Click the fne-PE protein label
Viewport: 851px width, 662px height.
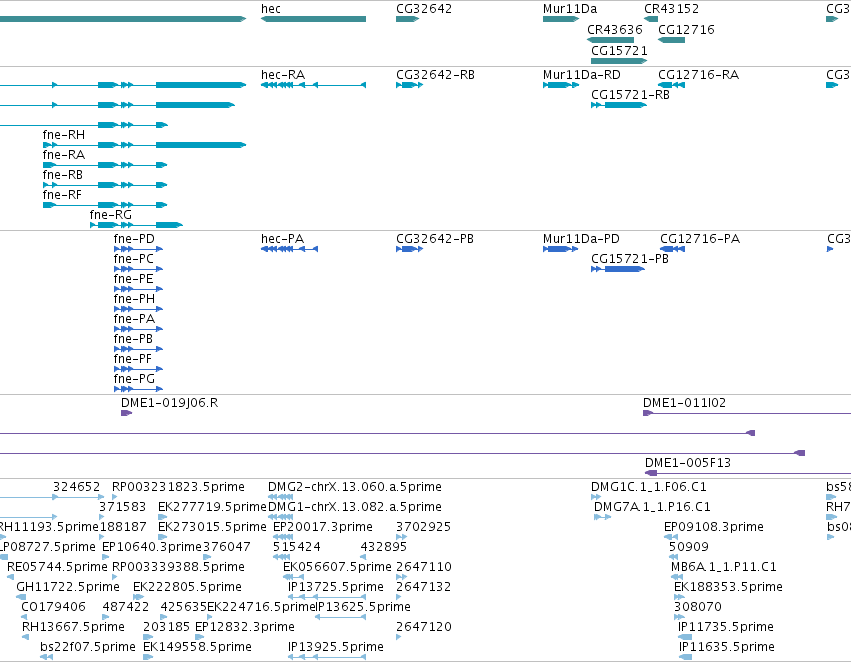(134, 279)
